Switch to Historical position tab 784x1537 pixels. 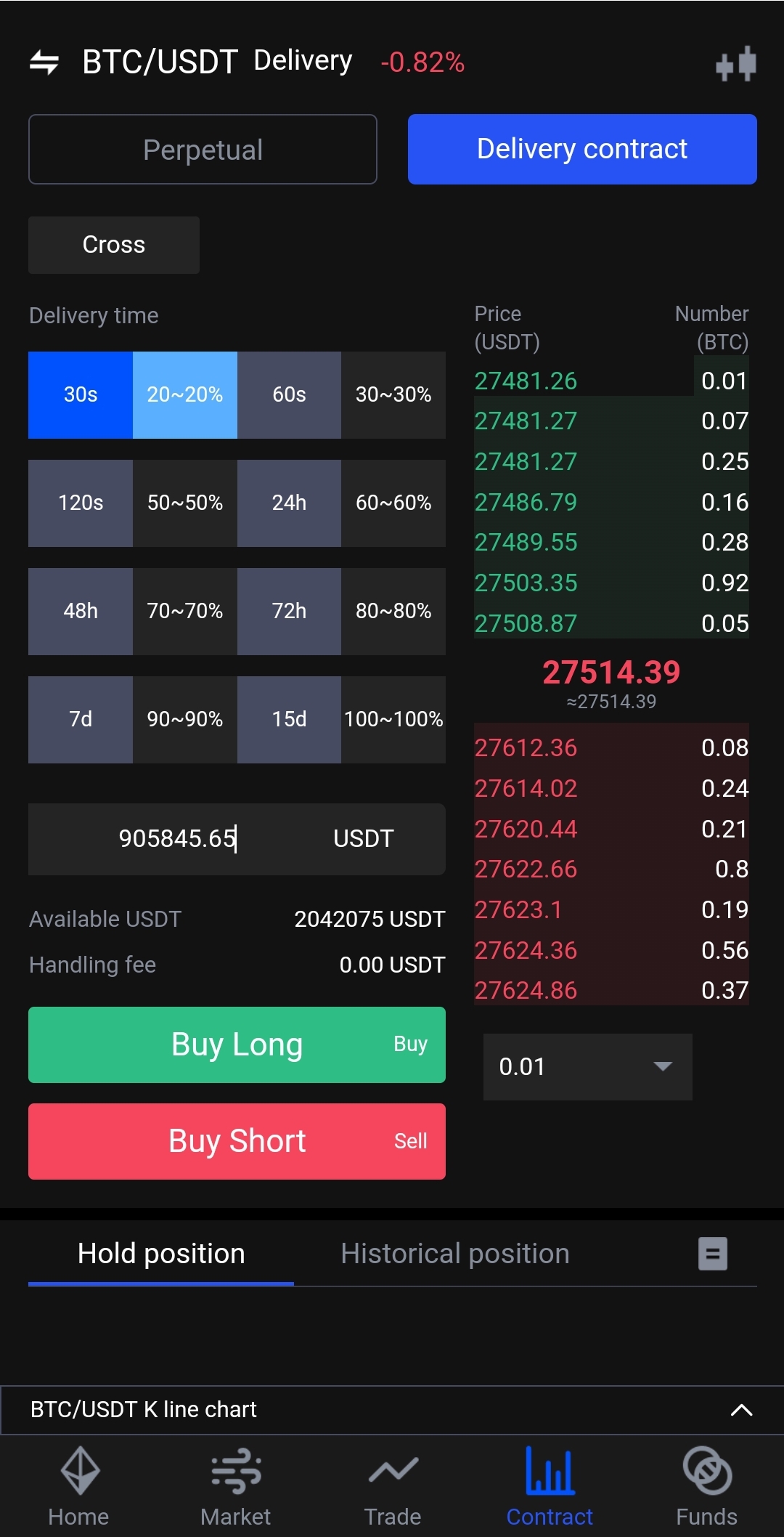455,1254
